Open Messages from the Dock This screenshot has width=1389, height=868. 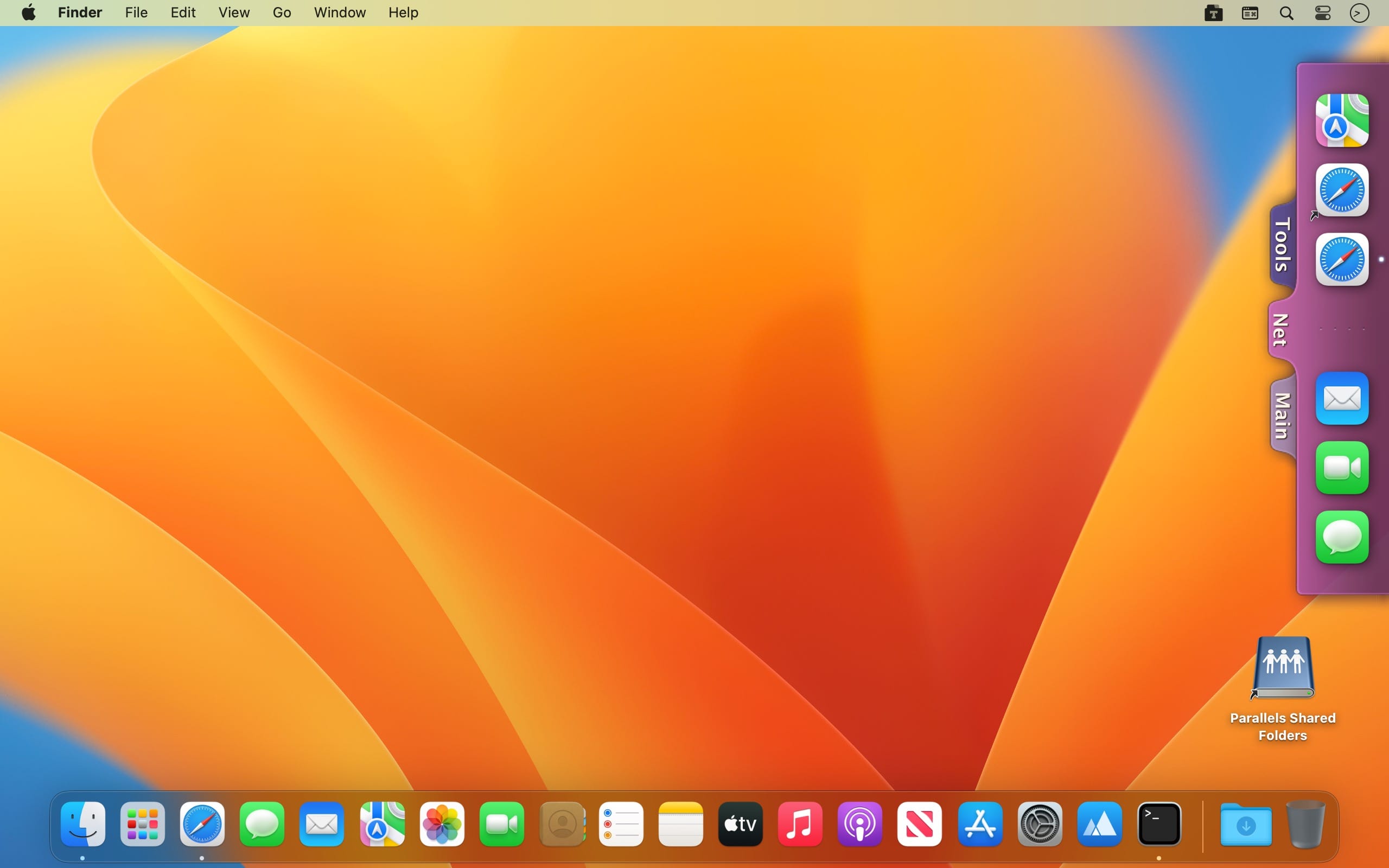pyautogui.click(x=262, y=824)
